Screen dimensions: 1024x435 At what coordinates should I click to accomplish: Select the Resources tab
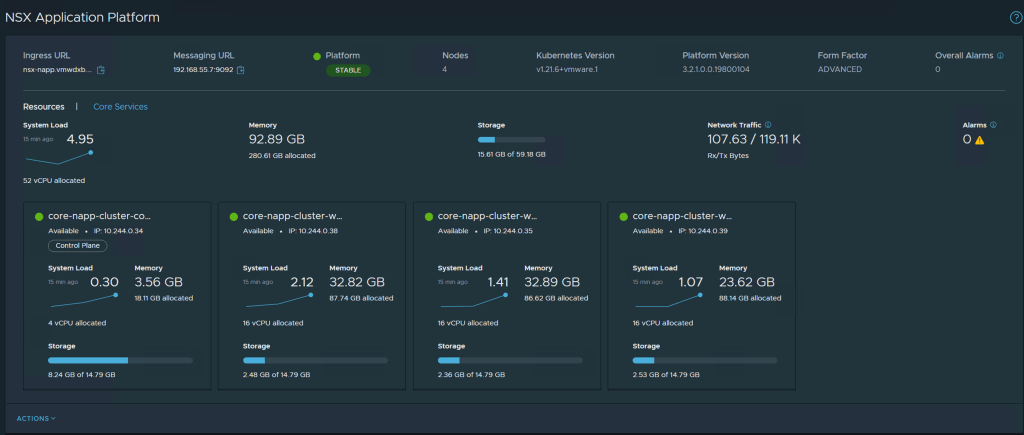click(x=44, y=106)
